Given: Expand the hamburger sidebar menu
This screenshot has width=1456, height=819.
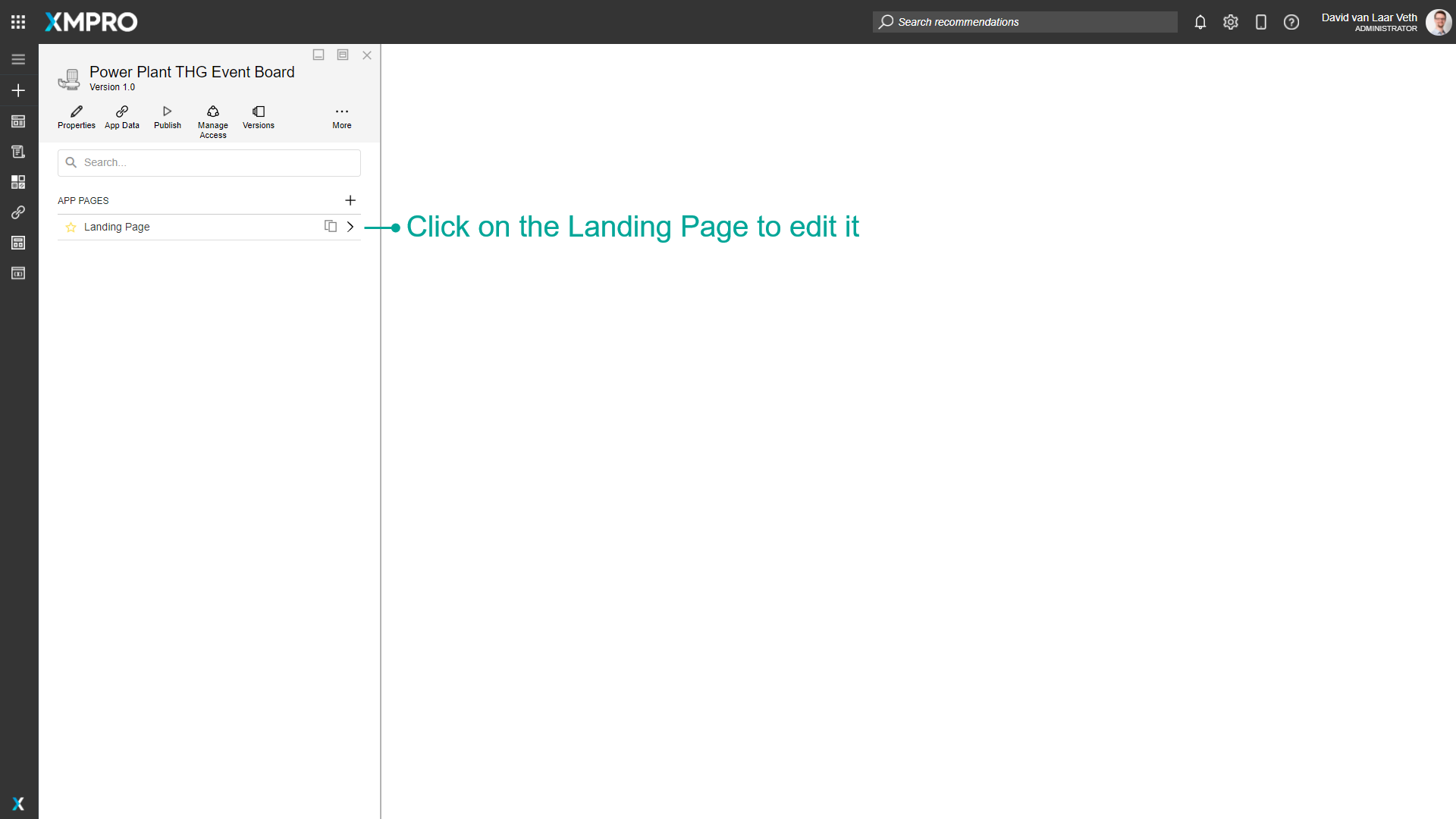Looking at the screenshot, I should pyautogui.click(x=18, y=60).
